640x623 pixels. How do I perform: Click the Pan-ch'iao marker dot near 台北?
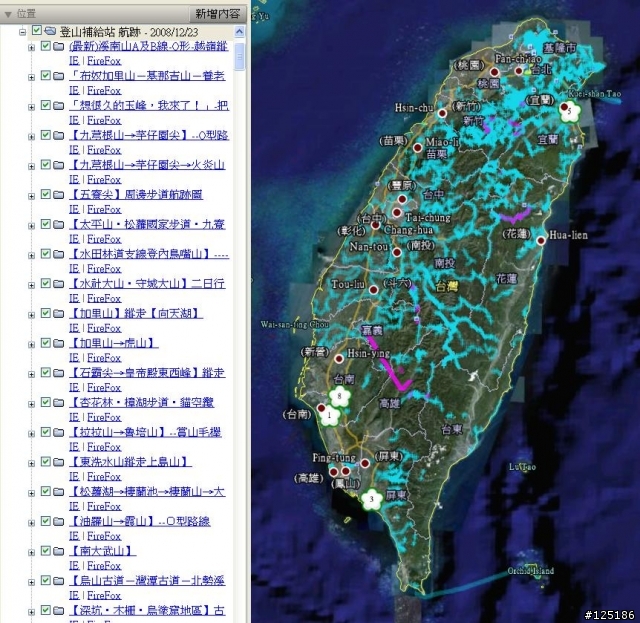pyautogui.click(x=518, y=71)
